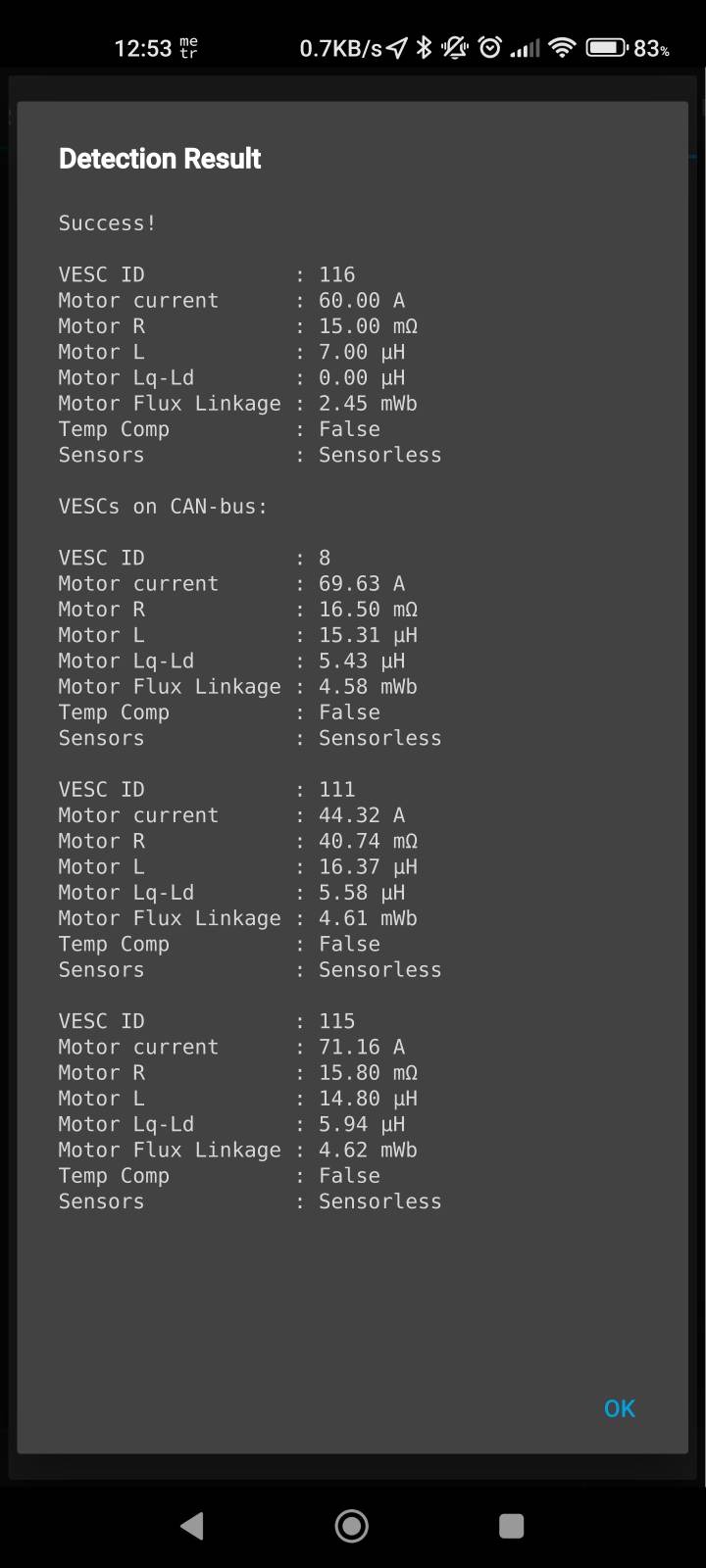Click the 40.74 mΩ Motor R reading
This screenshot has width=706, height=1568.
368,841
